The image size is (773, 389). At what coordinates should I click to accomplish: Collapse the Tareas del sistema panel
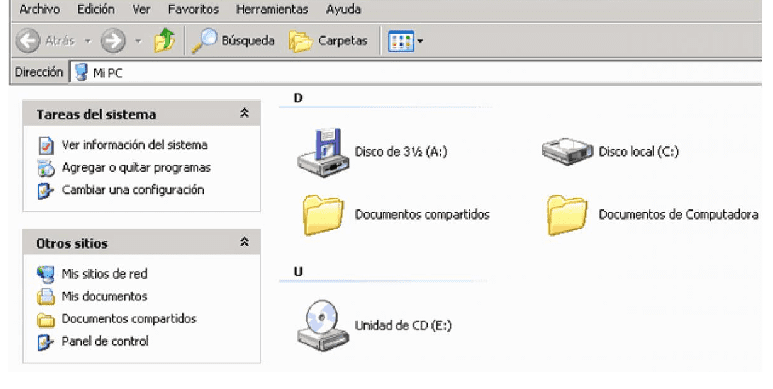pos(244,113)
